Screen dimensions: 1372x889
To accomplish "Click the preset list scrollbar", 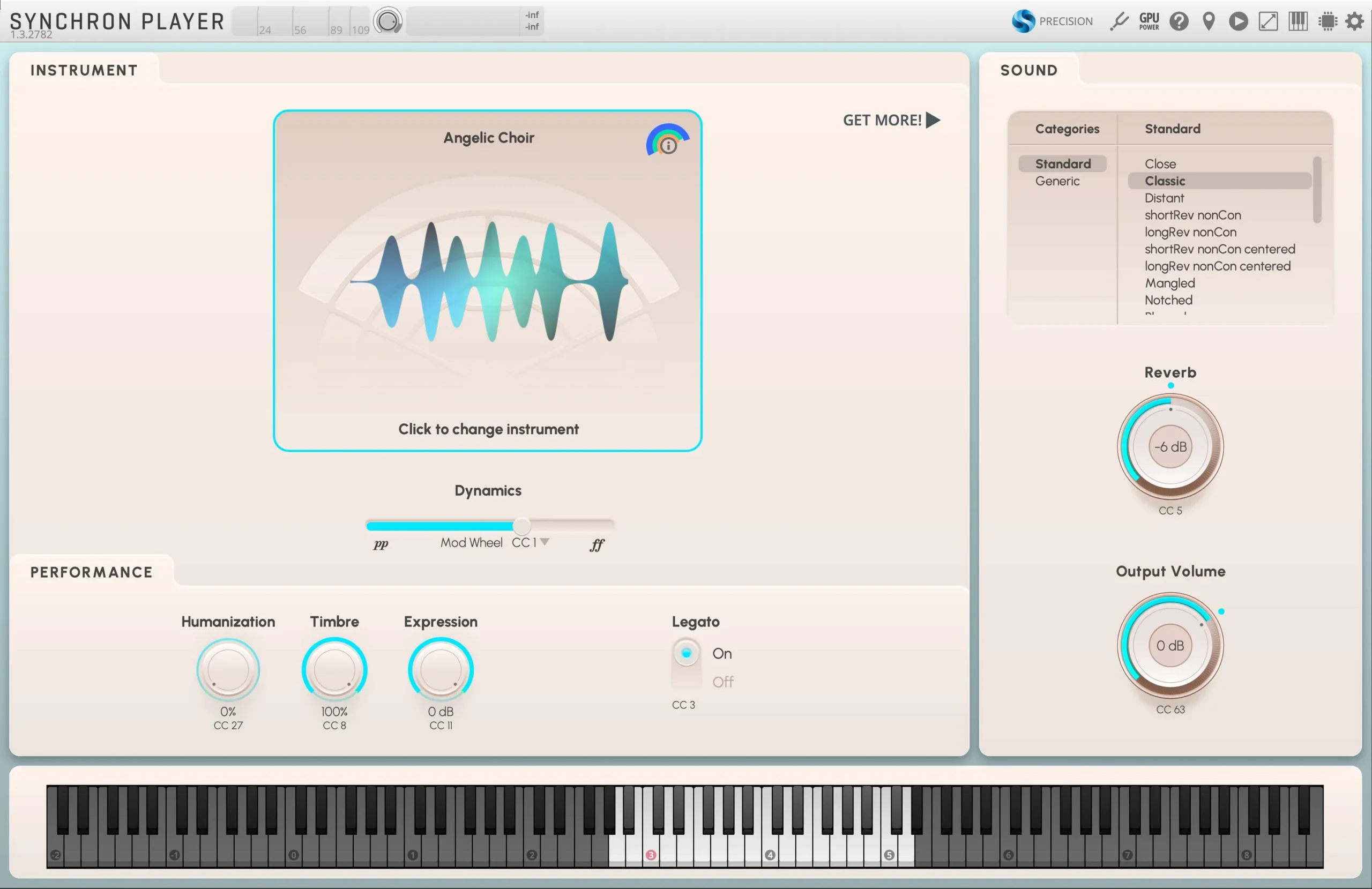I will click(1317, 189).
